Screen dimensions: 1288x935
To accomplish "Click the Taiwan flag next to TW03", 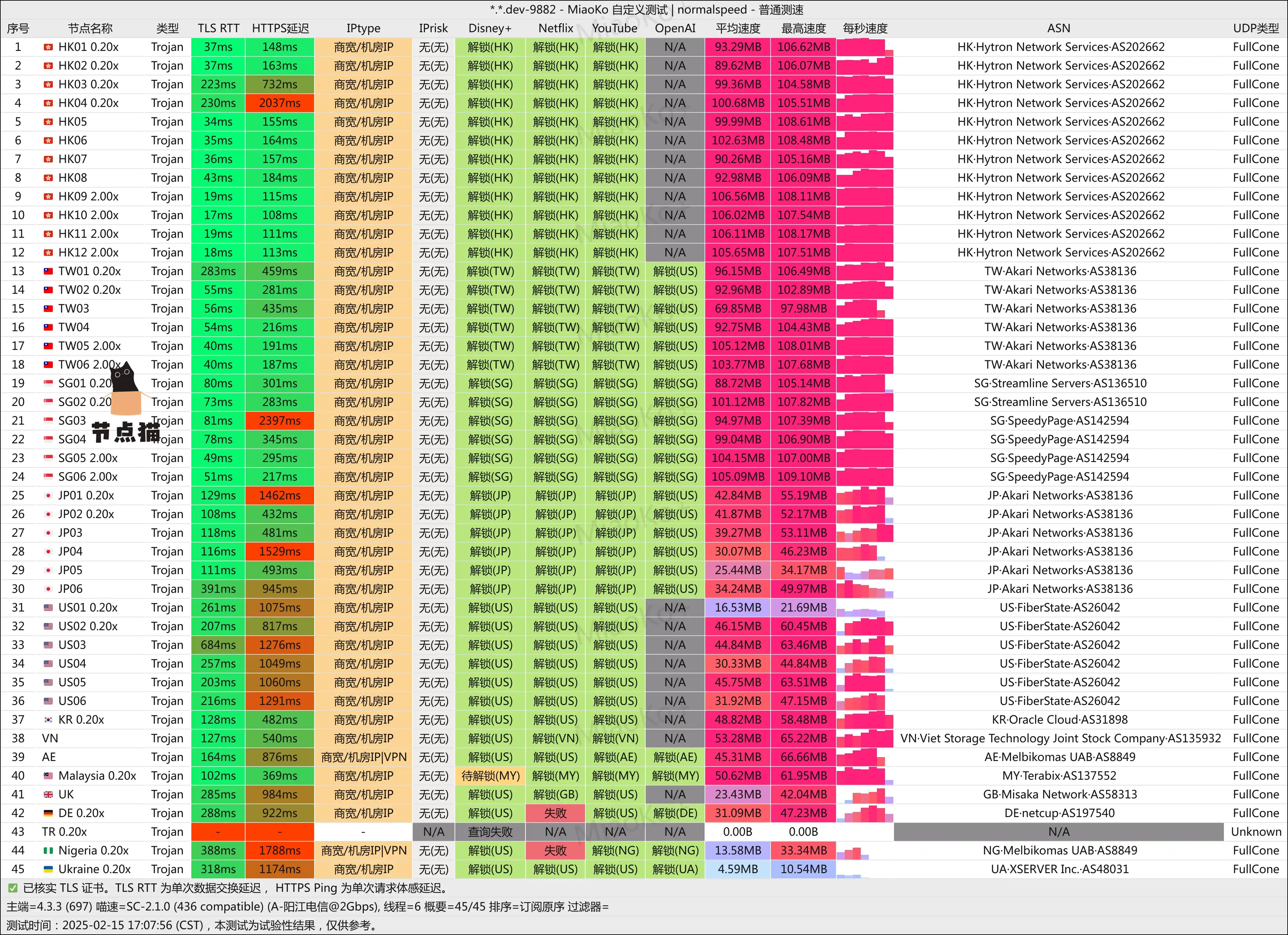I will pyautogui.click(x=48, y=309).
